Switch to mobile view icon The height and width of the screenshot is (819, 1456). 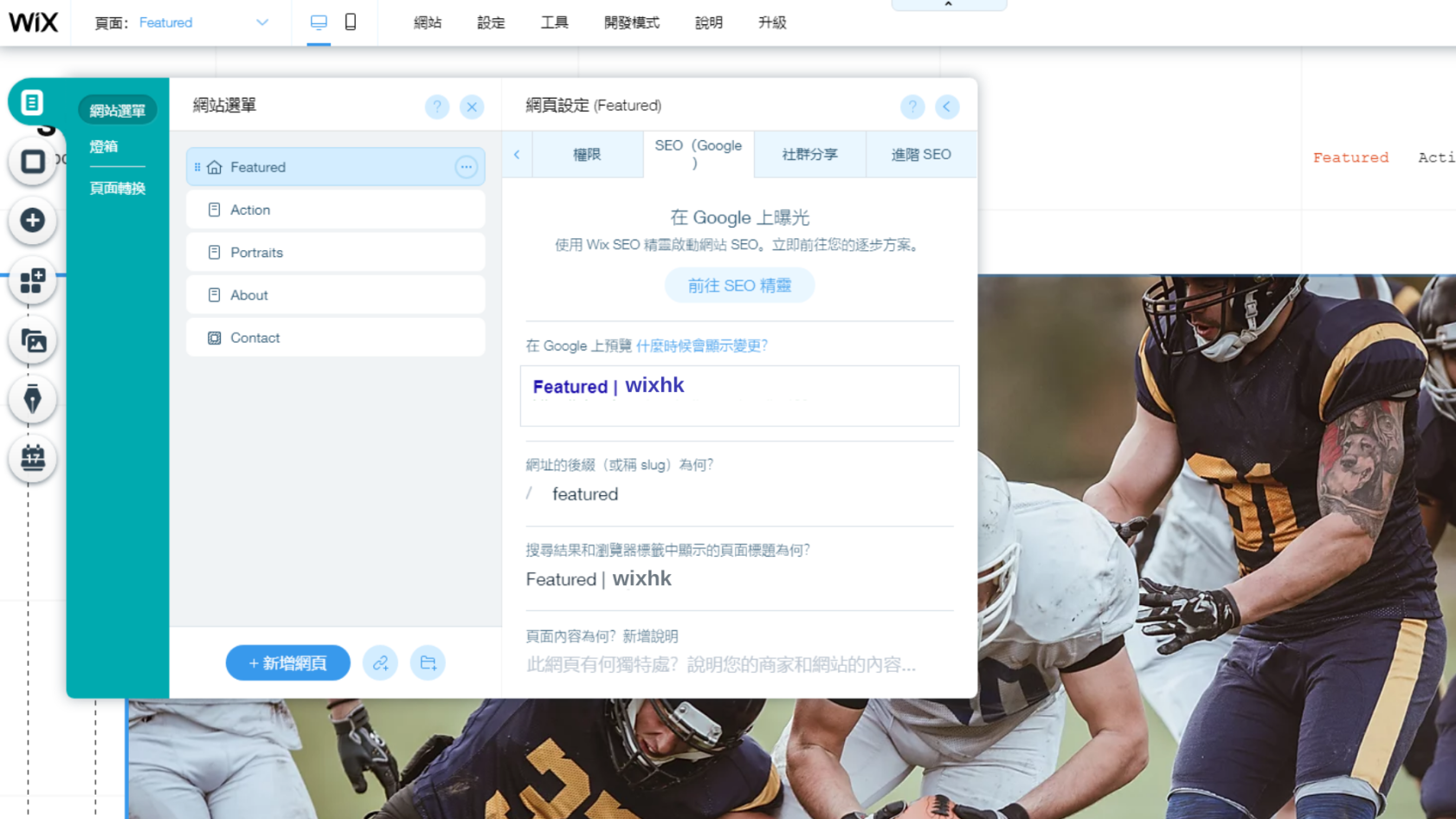351,22
